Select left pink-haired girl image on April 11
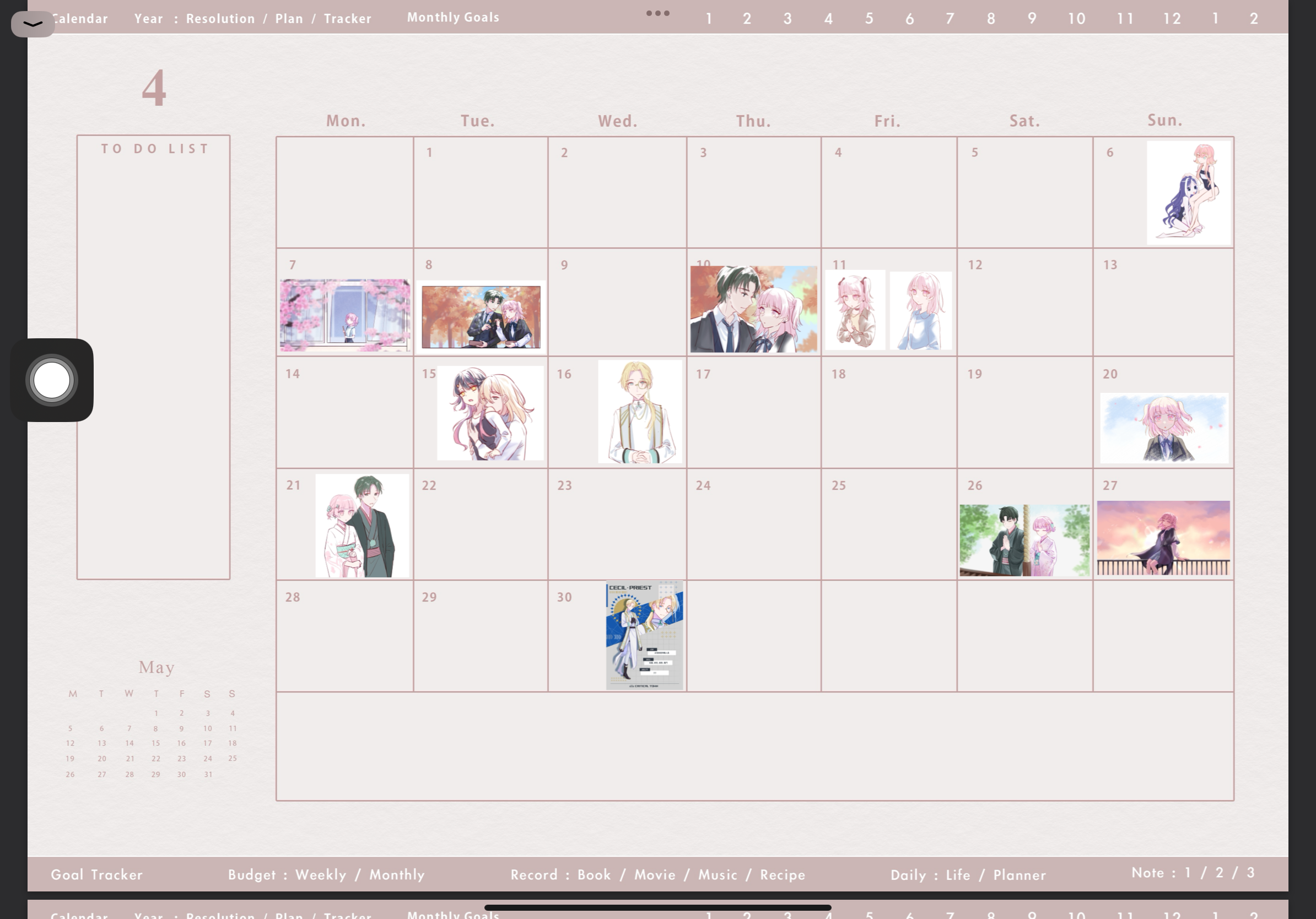 (x=855, y=310)
